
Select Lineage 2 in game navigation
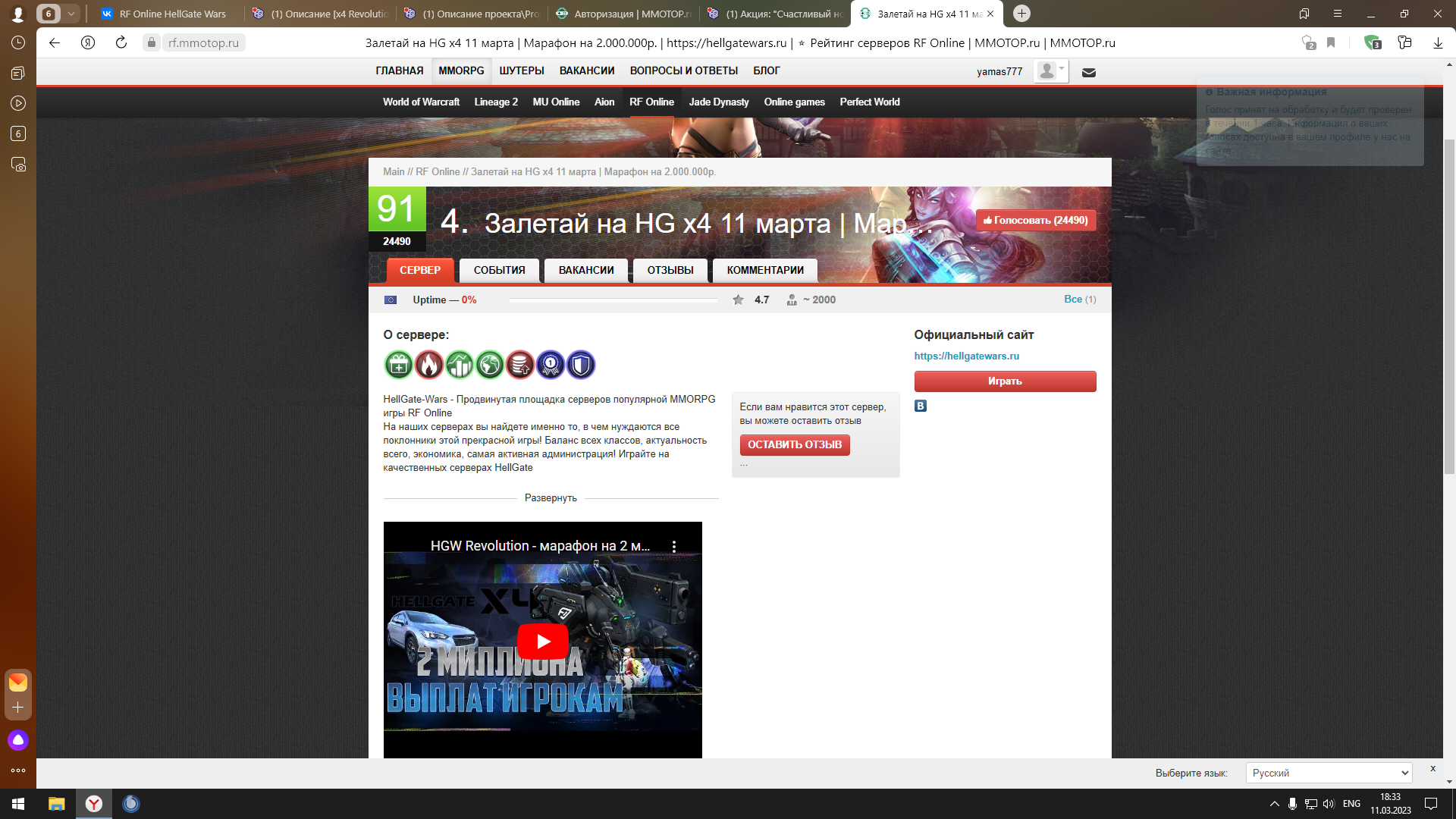[496, 102]
